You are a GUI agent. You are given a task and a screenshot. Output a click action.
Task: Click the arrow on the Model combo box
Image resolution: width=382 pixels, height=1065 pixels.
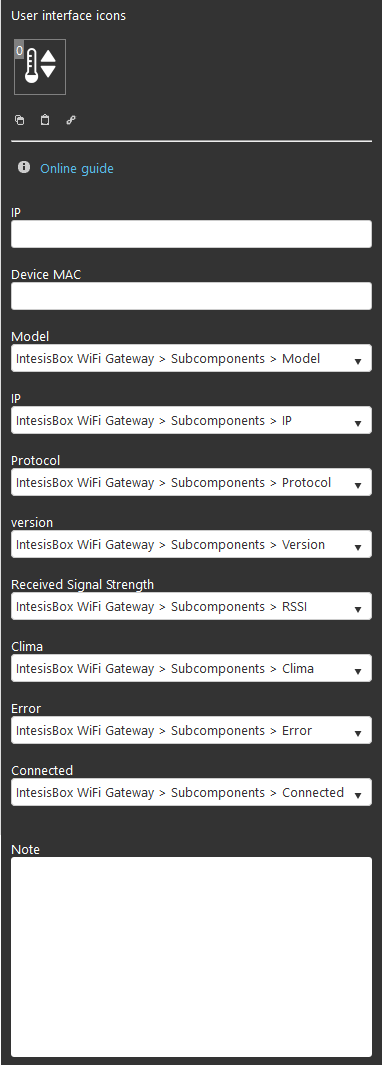click(358, 361)
